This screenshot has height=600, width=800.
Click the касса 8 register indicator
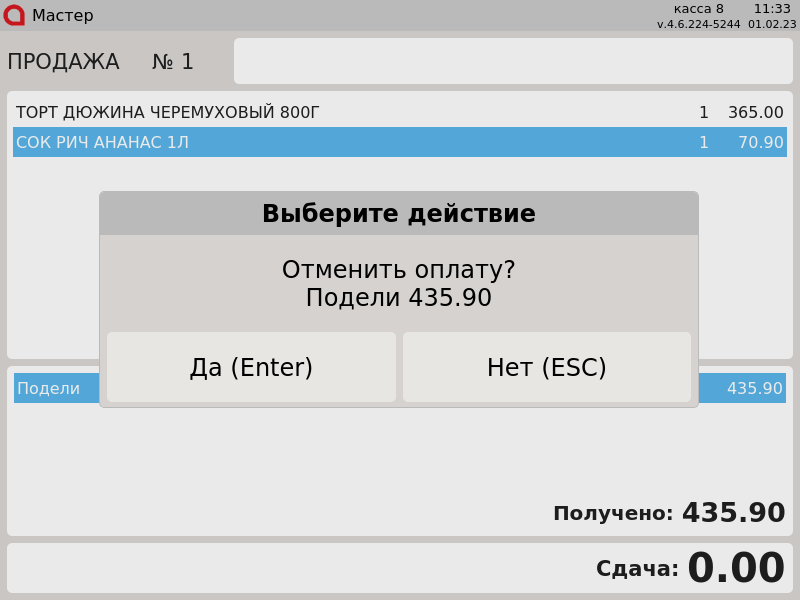pos(698,9)
